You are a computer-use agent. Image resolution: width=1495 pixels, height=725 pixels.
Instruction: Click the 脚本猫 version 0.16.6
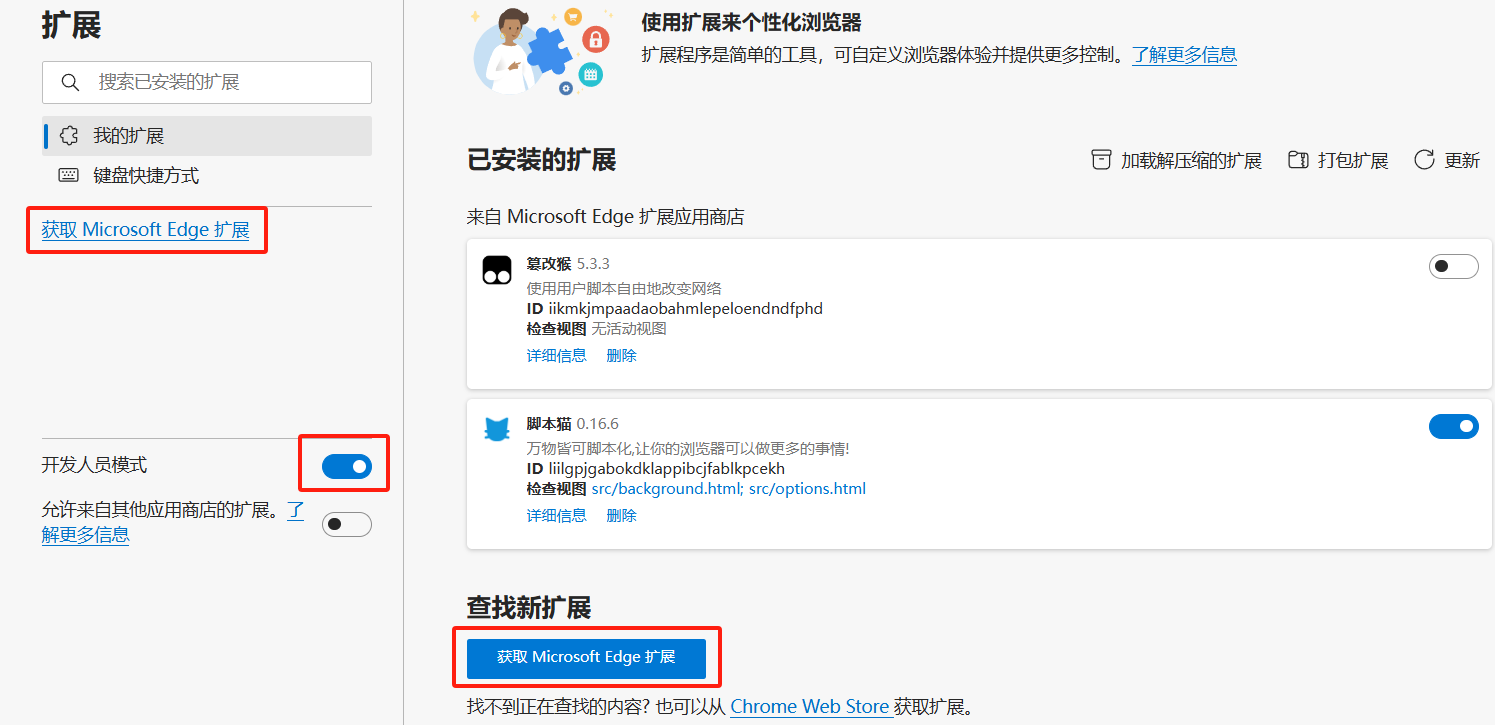597,424
